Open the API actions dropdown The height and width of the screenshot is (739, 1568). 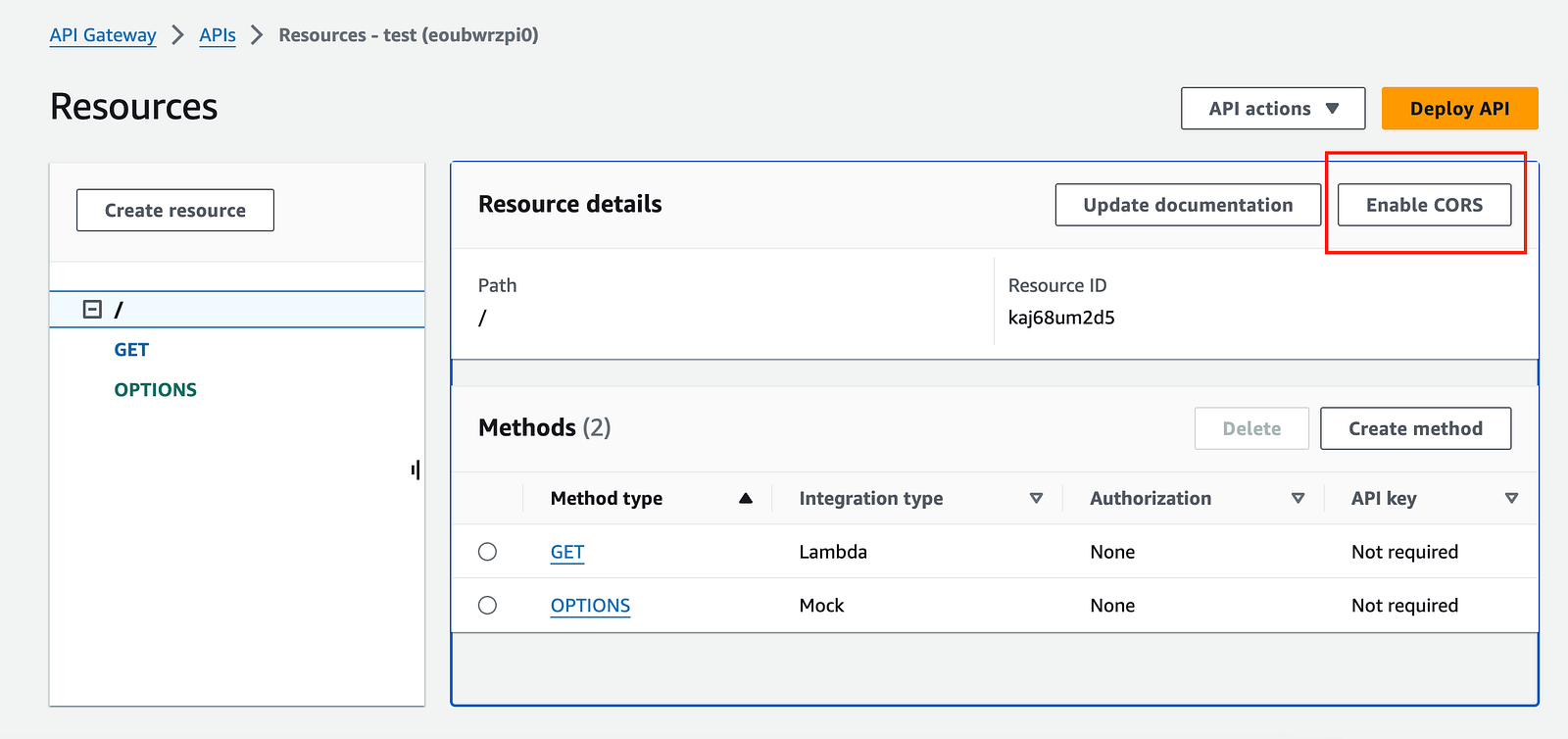(1272, 109)
